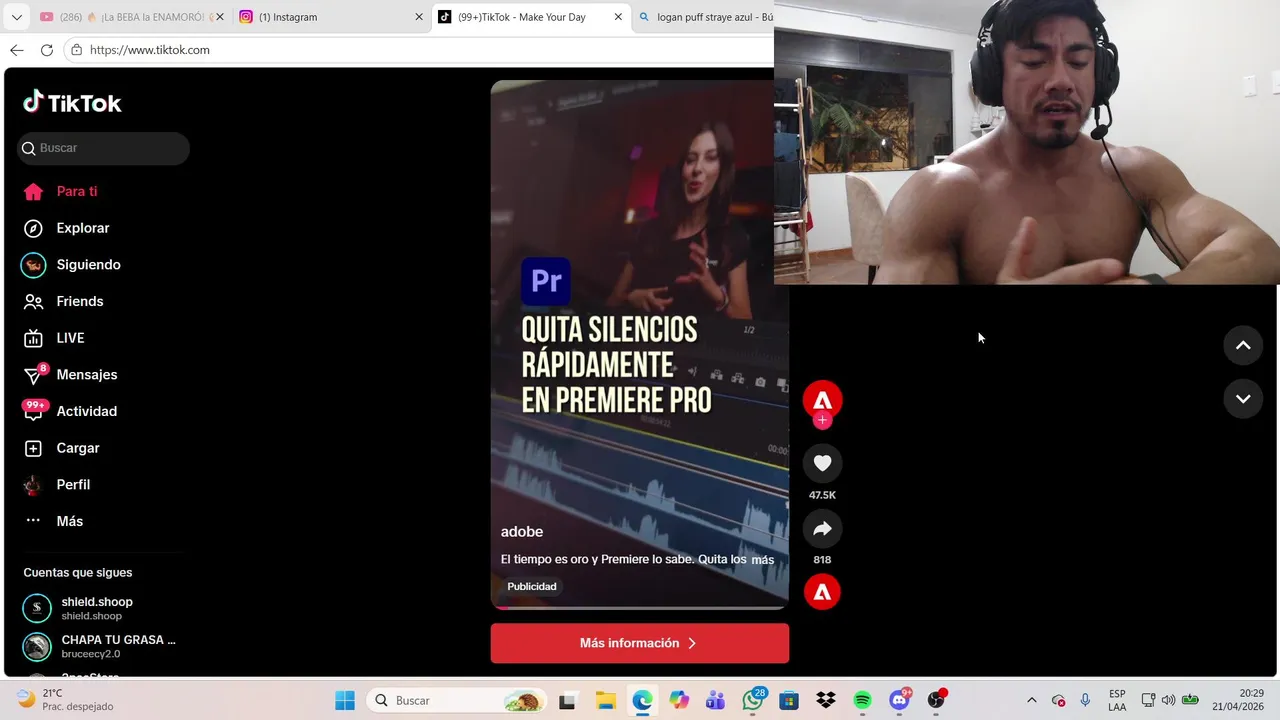1280x720 pixels.
Task: Open WhatsApp from the taskbar
Action: 753,700
